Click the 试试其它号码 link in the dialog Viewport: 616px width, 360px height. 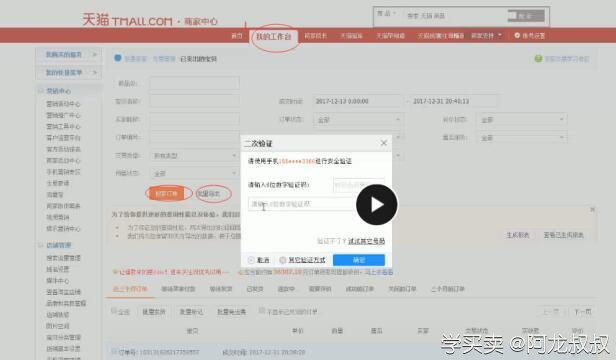(x=367, y=241)
